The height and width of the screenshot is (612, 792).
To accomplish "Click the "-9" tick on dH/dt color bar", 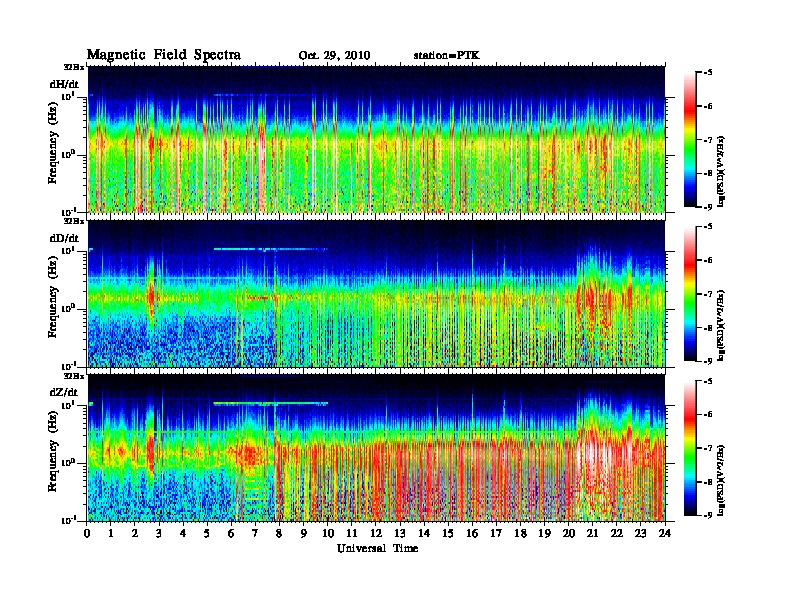I will pos(708,207).
